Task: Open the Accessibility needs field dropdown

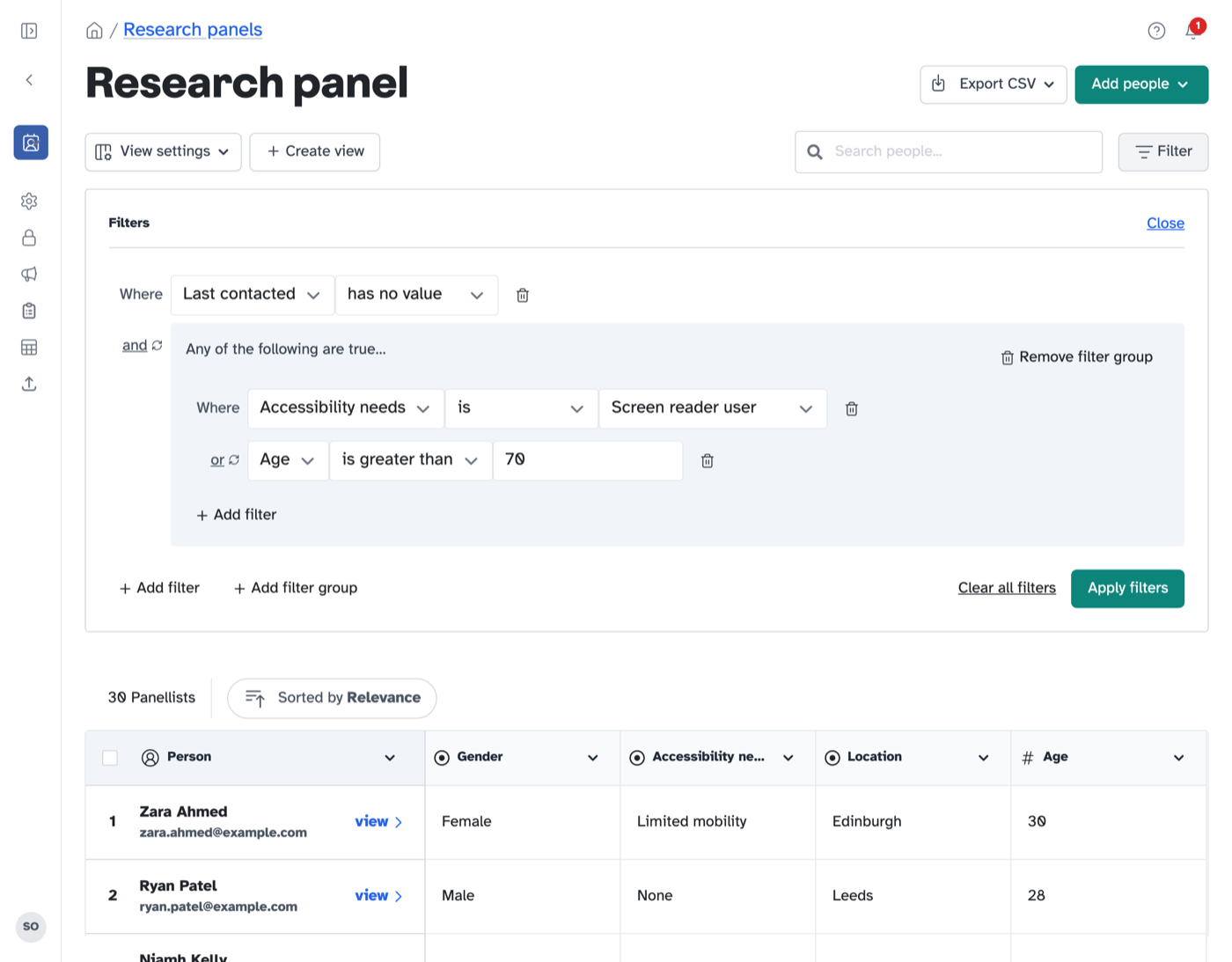Action: coord(346,408)
